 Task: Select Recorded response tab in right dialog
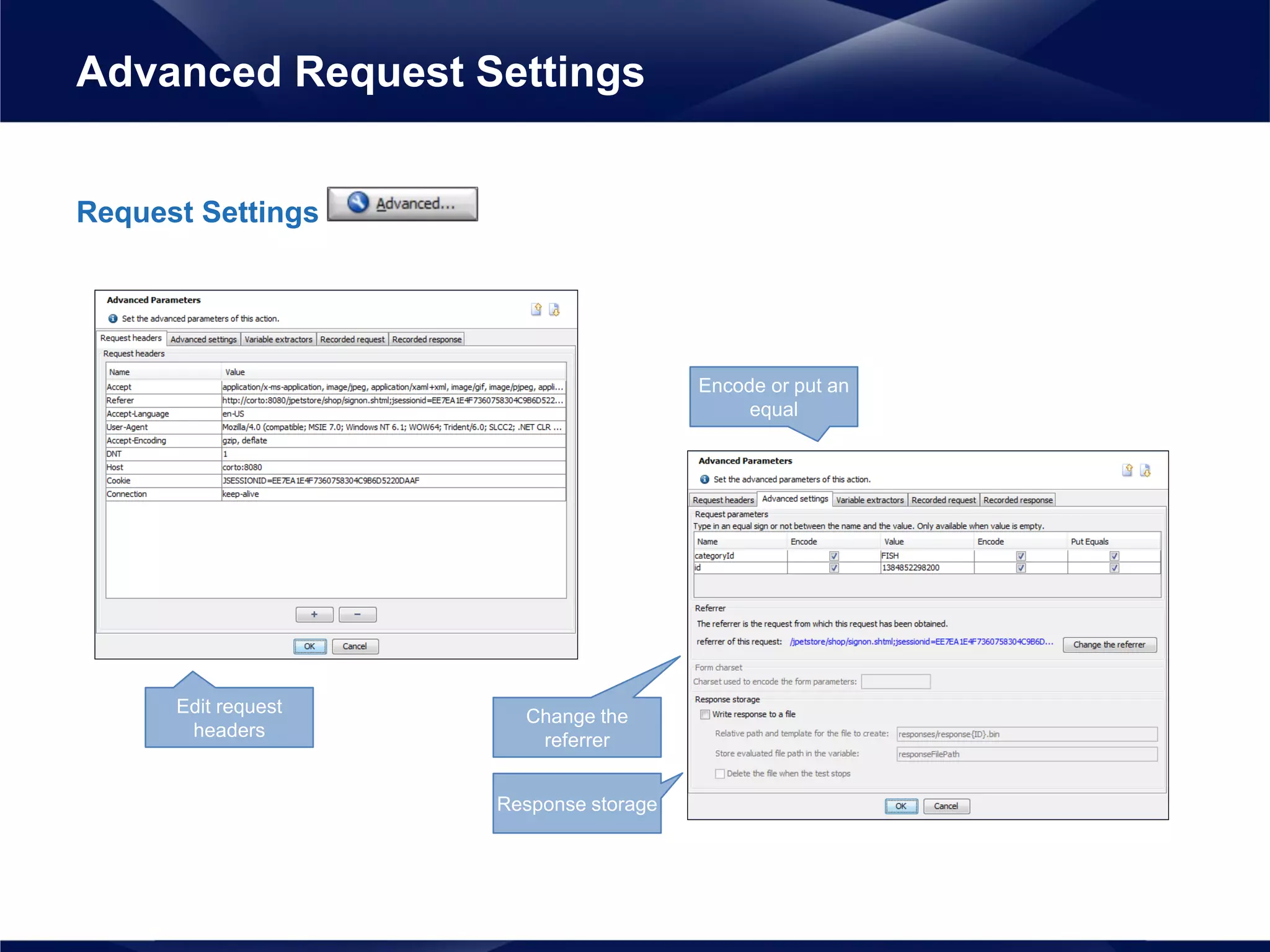click(x=1018, y=500)
